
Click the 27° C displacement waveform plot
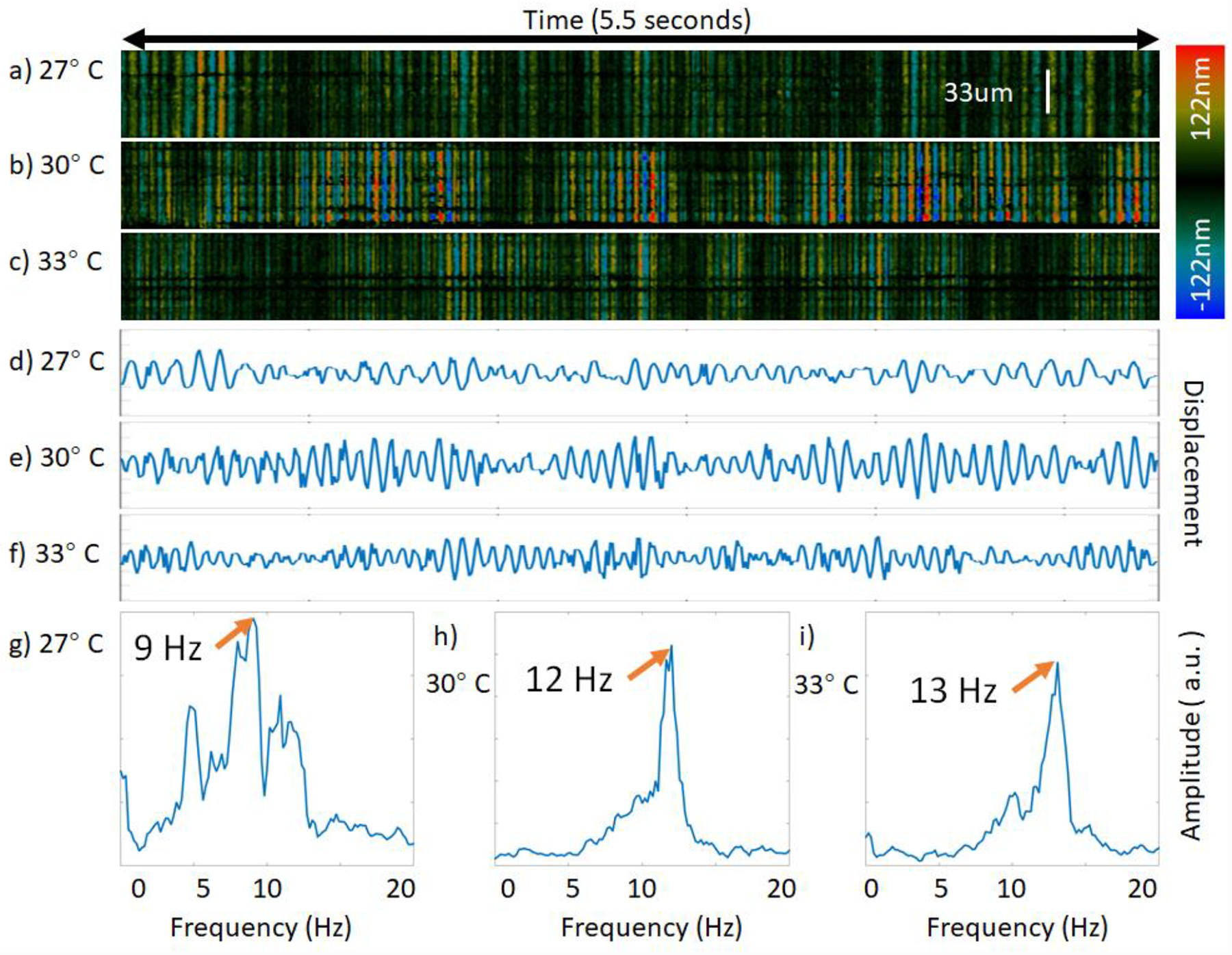point(640,373)
